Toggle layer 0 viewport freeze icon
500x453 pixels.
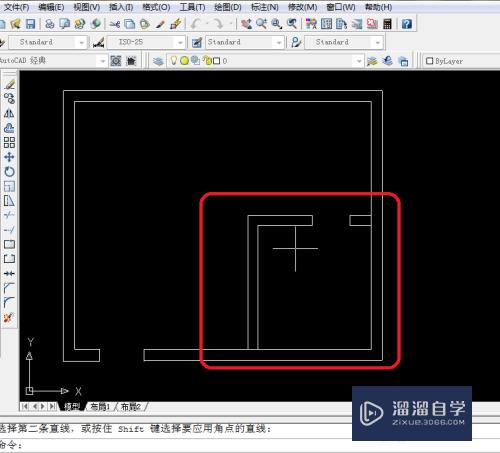coord(195,61)
